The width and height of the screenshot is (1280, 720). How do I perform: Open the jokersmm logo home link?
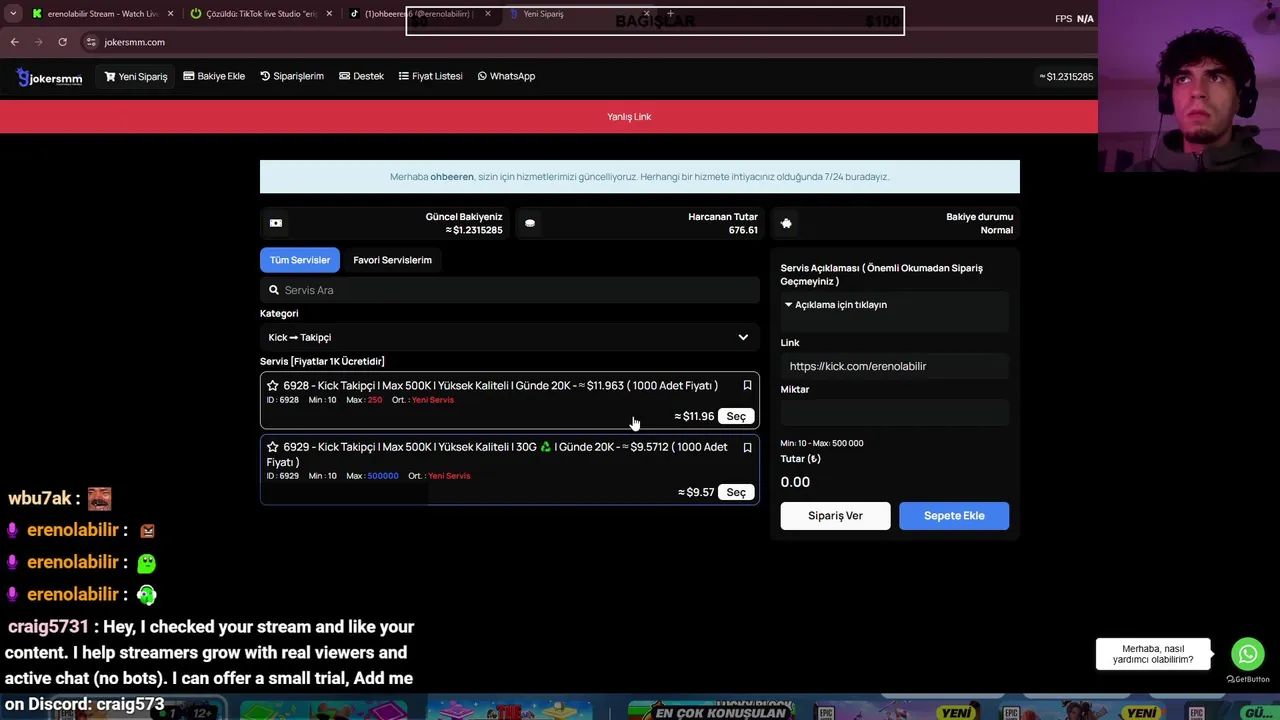(x=50, y=77)
